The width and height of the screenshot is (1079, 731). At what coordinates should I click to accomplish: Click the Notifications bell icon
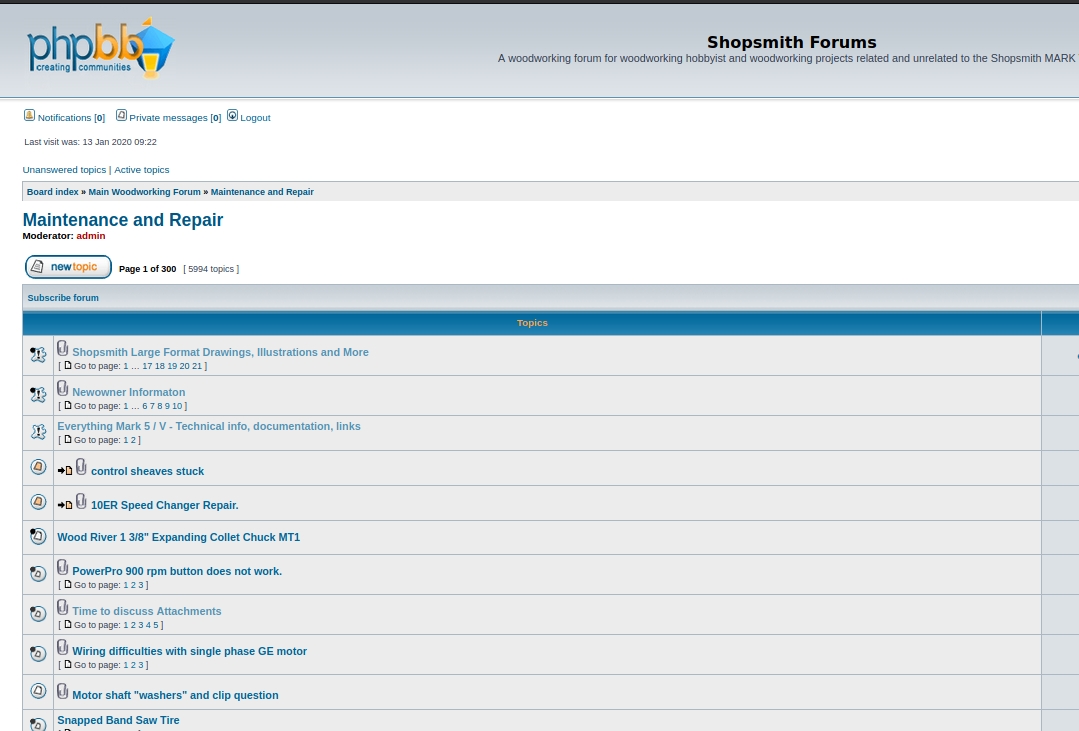click(x=29, y=116)
